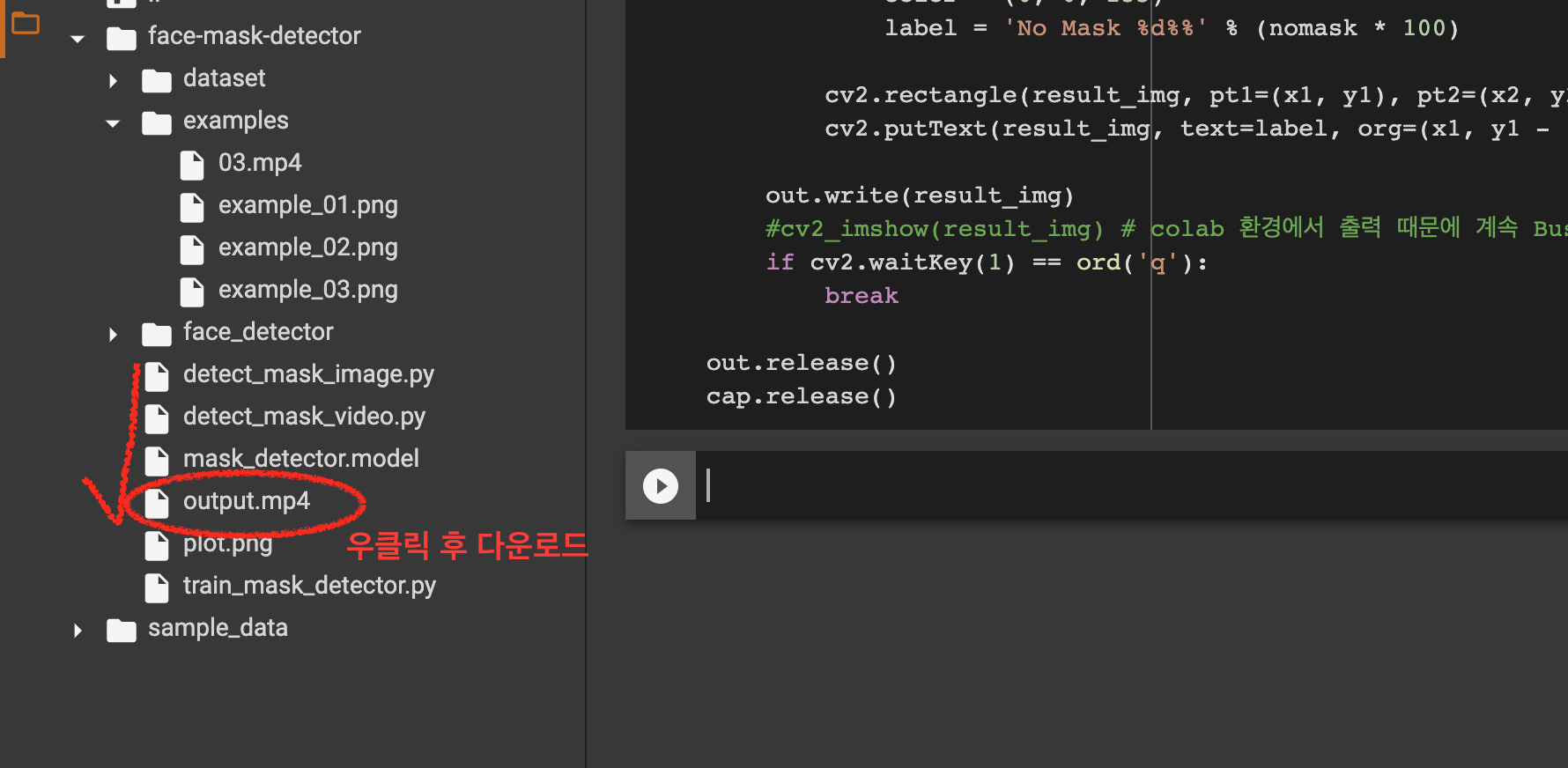
Task: Select the train_mask_detector.py file name
Action: click(309, 586)
